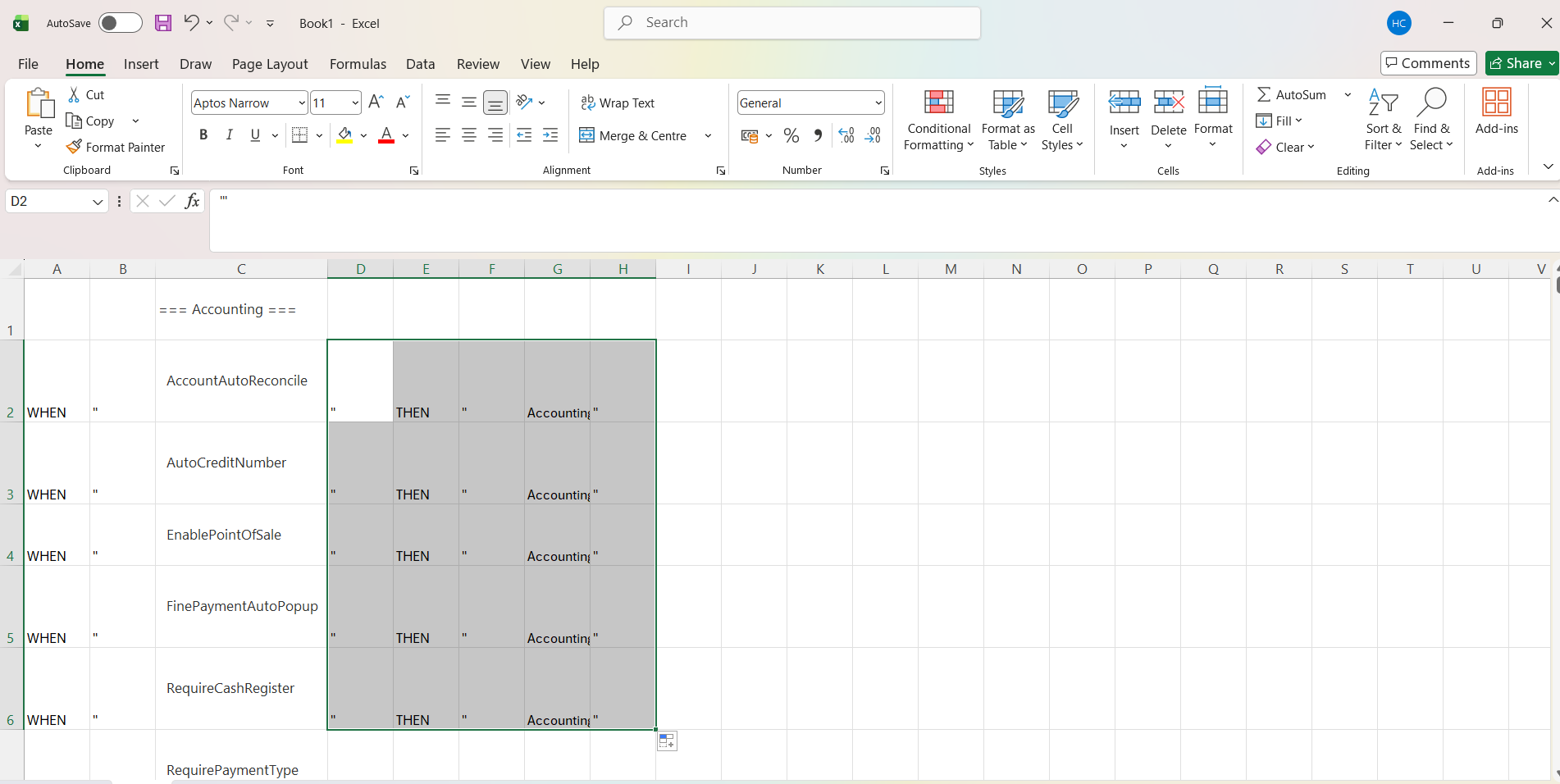
Task: Toggle Wrap Text for selected cells
Action: [618, 103]
